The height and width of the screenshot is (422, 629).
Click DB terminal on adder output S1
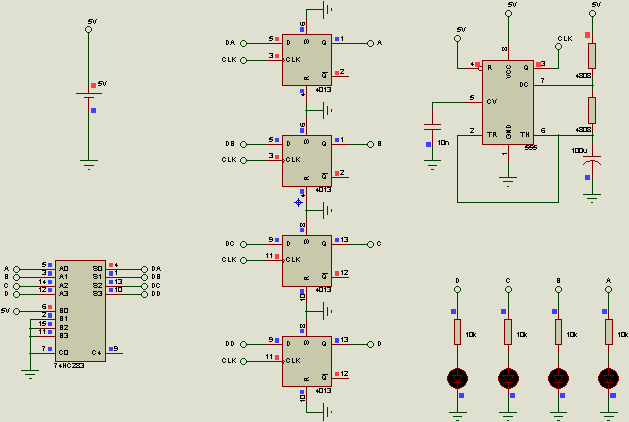pos(144,278)
